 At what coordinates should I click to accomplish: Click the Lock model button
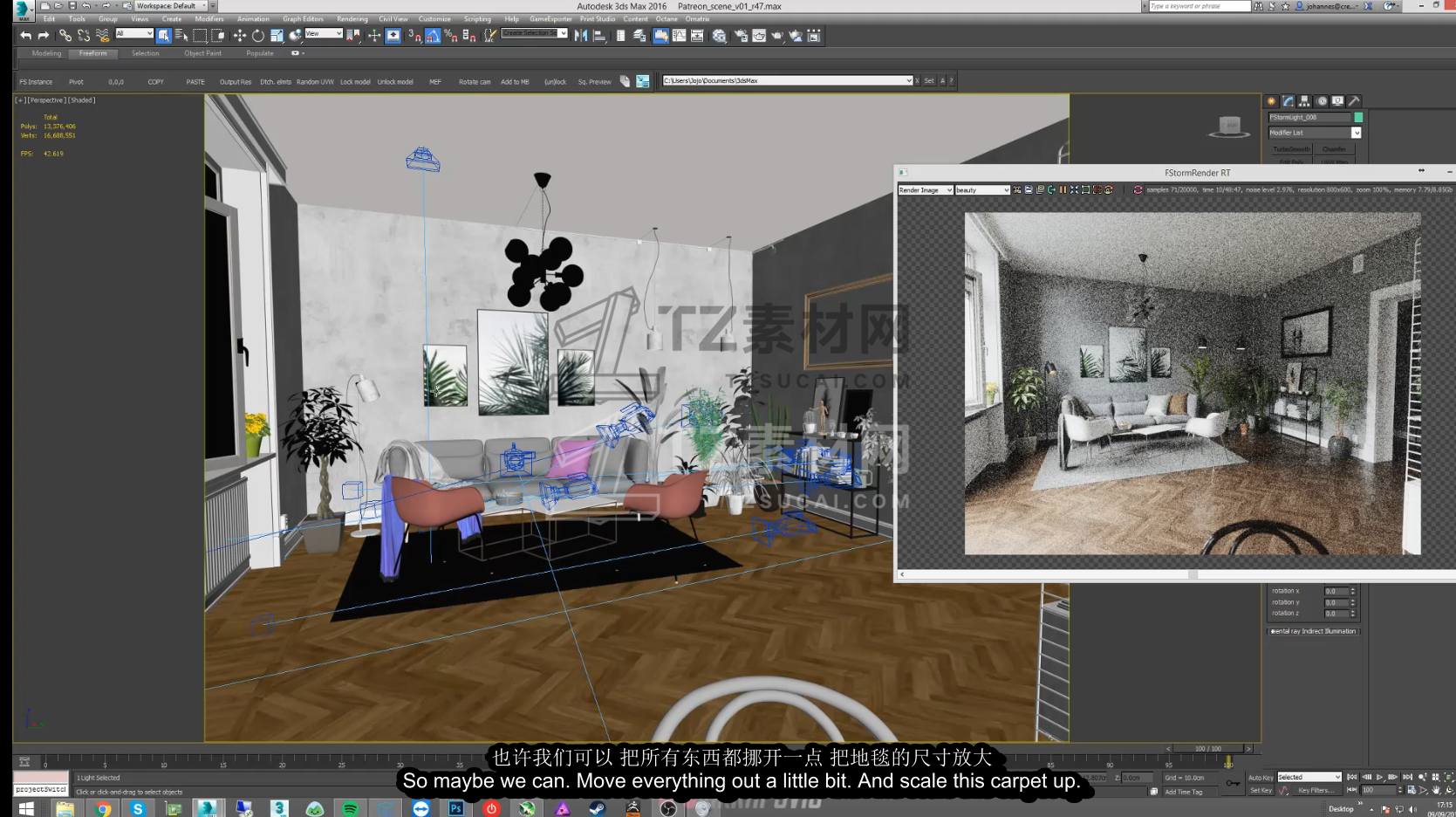click(355, 82)
